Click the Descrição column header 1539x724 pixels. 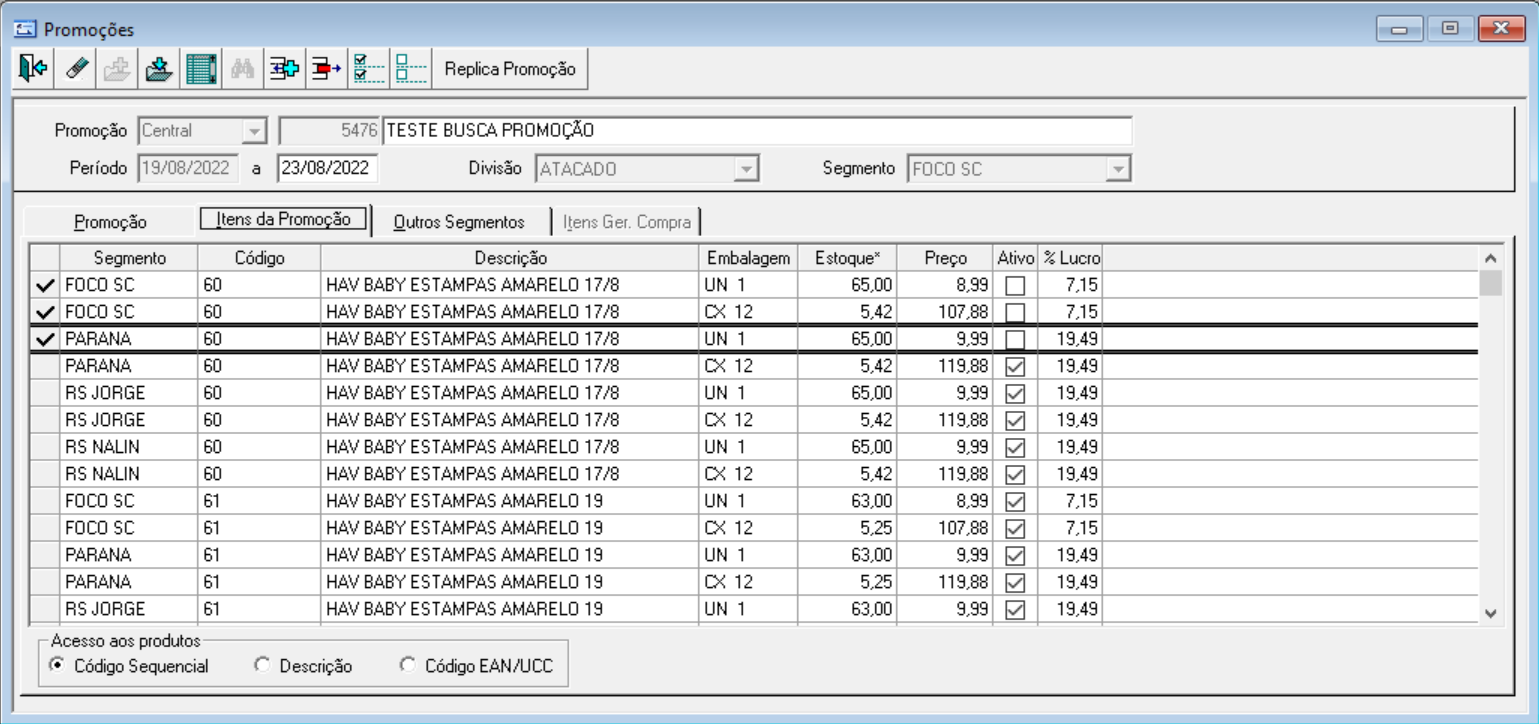(x=511, y=258)
